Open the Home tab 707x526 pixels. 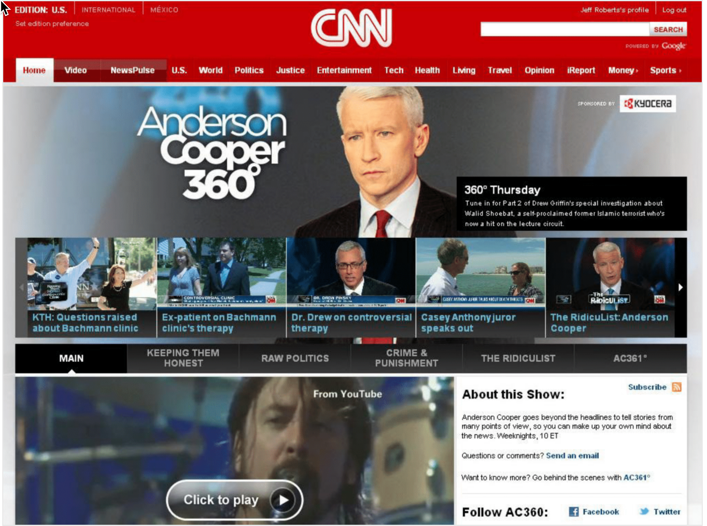(34, 70)
